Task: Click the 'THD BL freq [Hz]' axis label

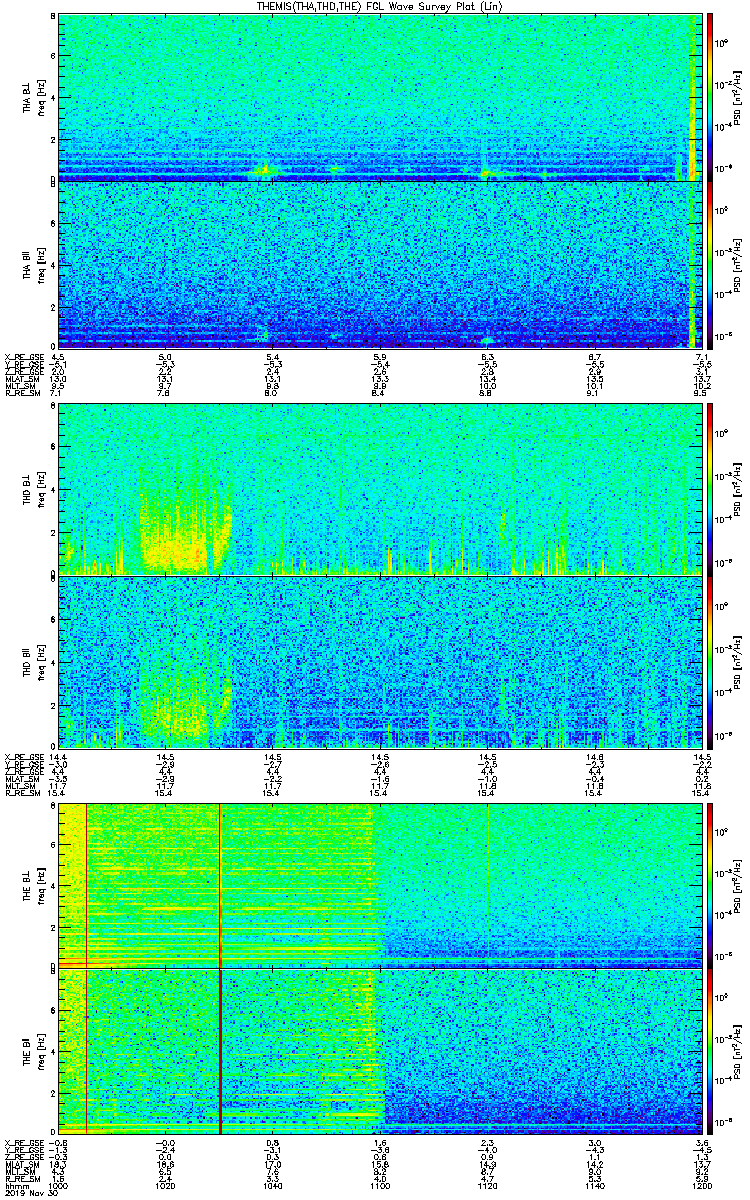Action: pos(33,490)
